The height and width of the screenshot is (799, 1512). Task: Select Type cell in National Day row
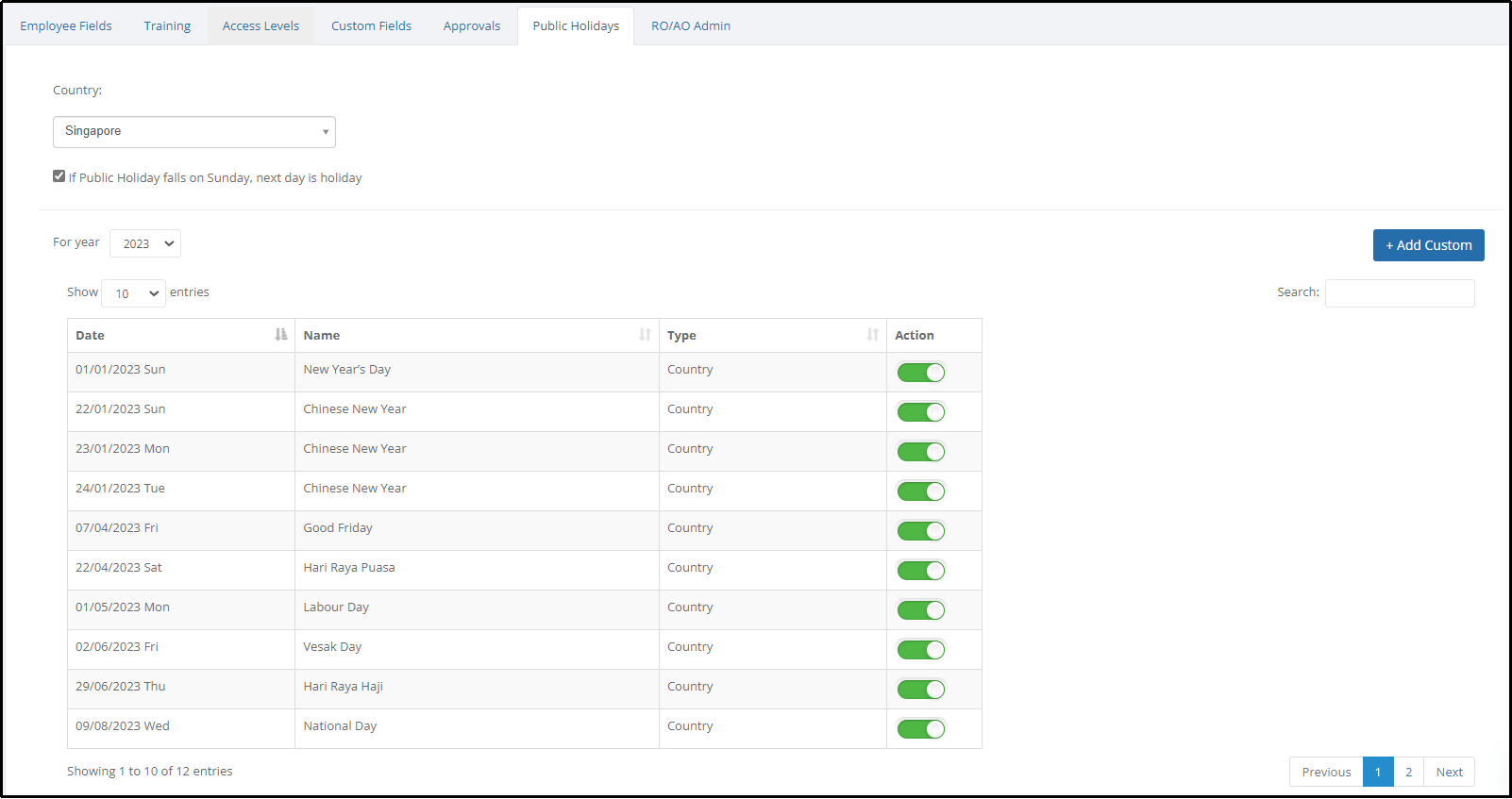click(772, 729)
